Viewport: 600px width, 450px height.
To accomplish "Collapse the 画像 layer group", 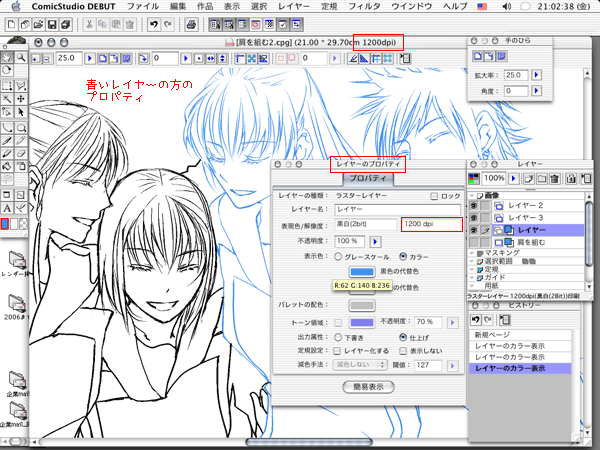I will click(473, 194).
